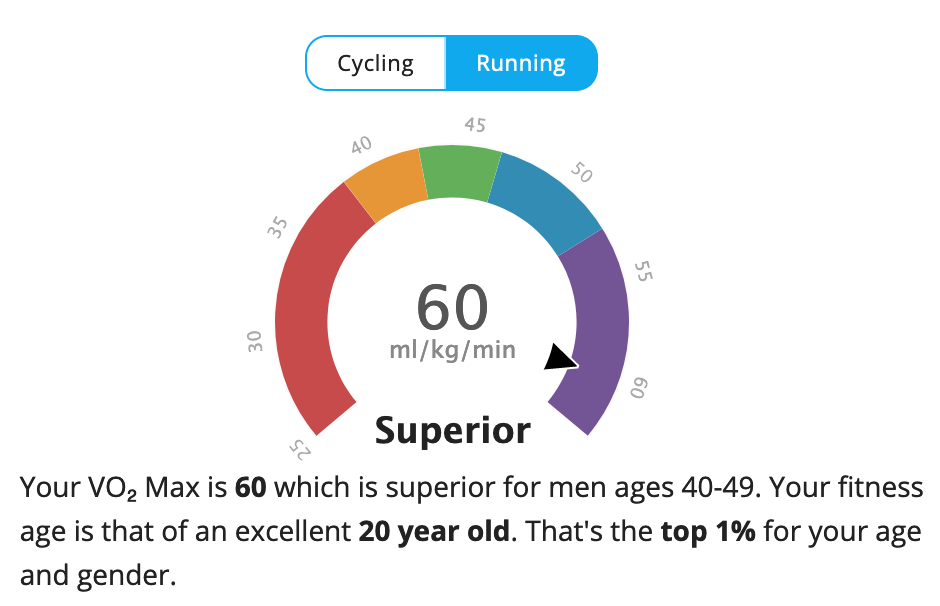Click the 25 tick label on gauge
940x606 pixels.
click(300, 447)
